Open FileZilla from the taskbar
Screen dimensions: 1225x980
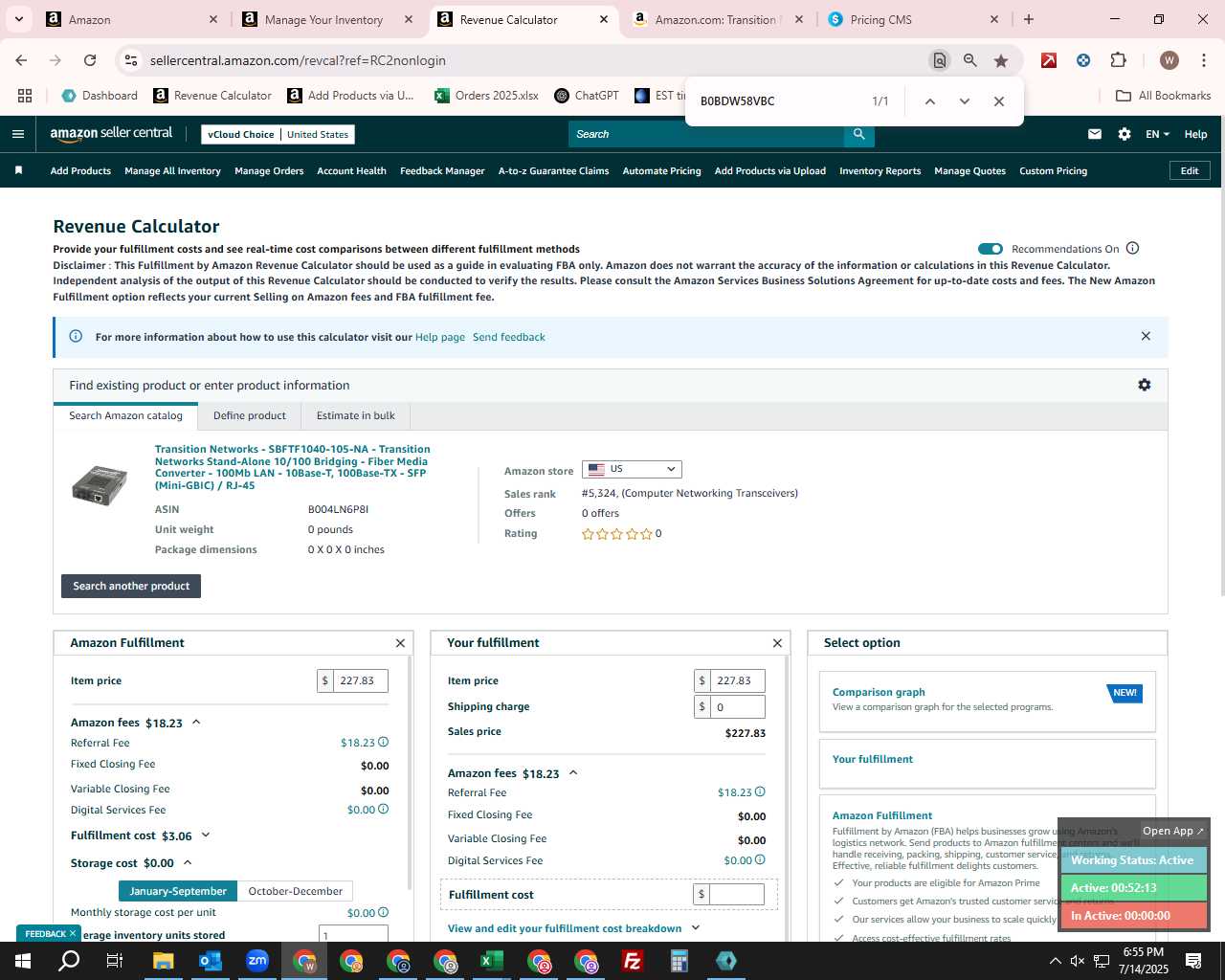[x=632, y=961]
